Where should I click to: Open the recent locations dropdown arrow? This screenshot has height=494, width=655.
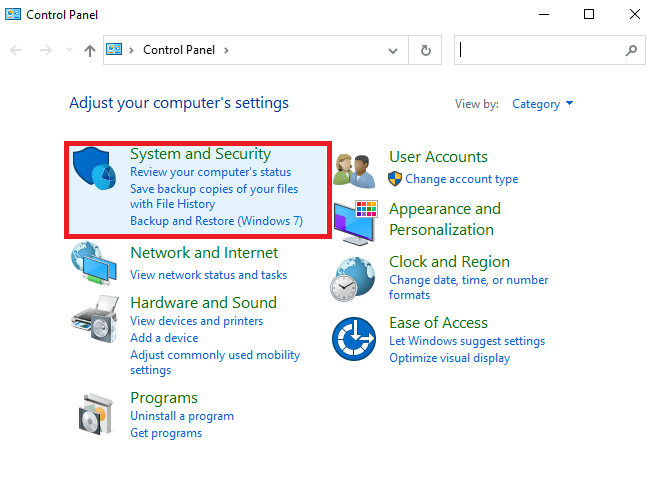(x=69, y=50)
